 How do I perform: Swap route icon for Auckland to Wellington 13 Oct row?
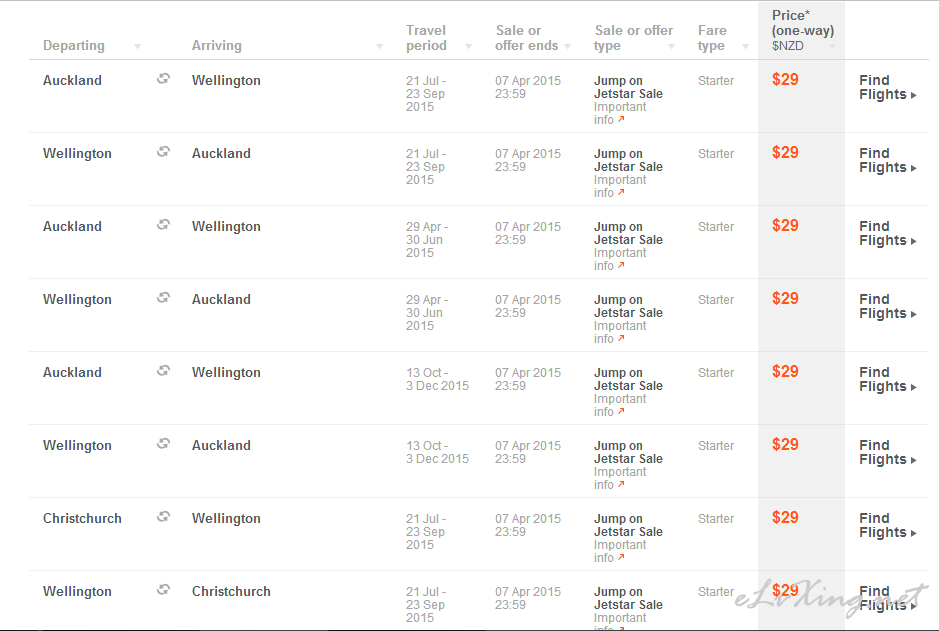point(163,371)
